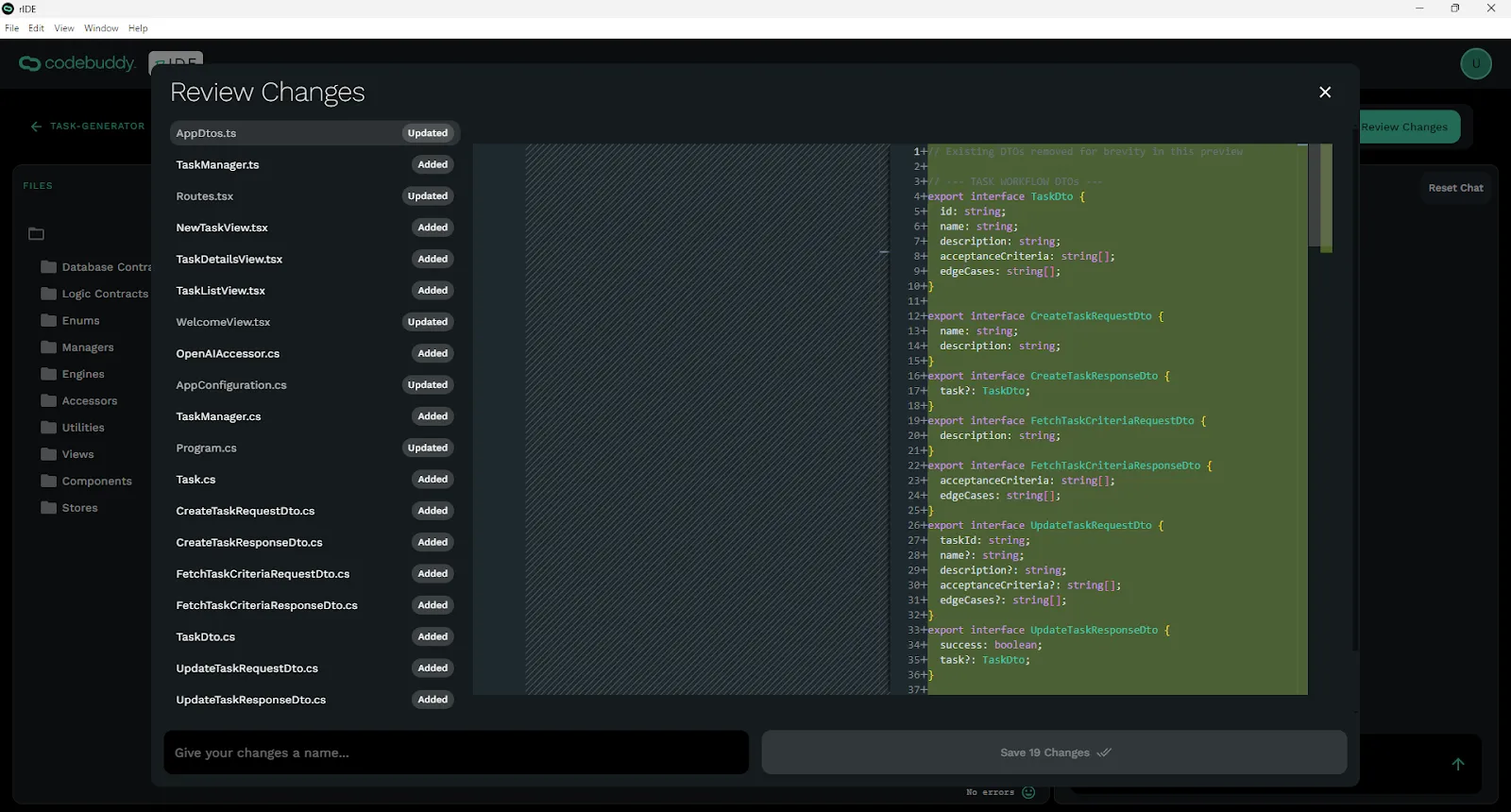Open FetchTaskCriteriaResponseDto.cs diff
Screen dimensions: 1511x812
(x=314, y=605)
